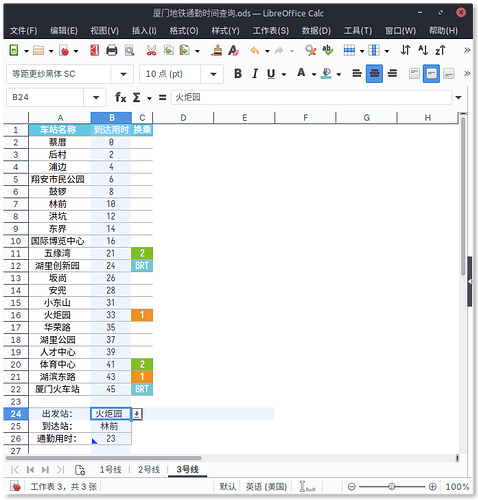Click the Redo arrow icon
478x500 pixels.
(x=279, y=51)
